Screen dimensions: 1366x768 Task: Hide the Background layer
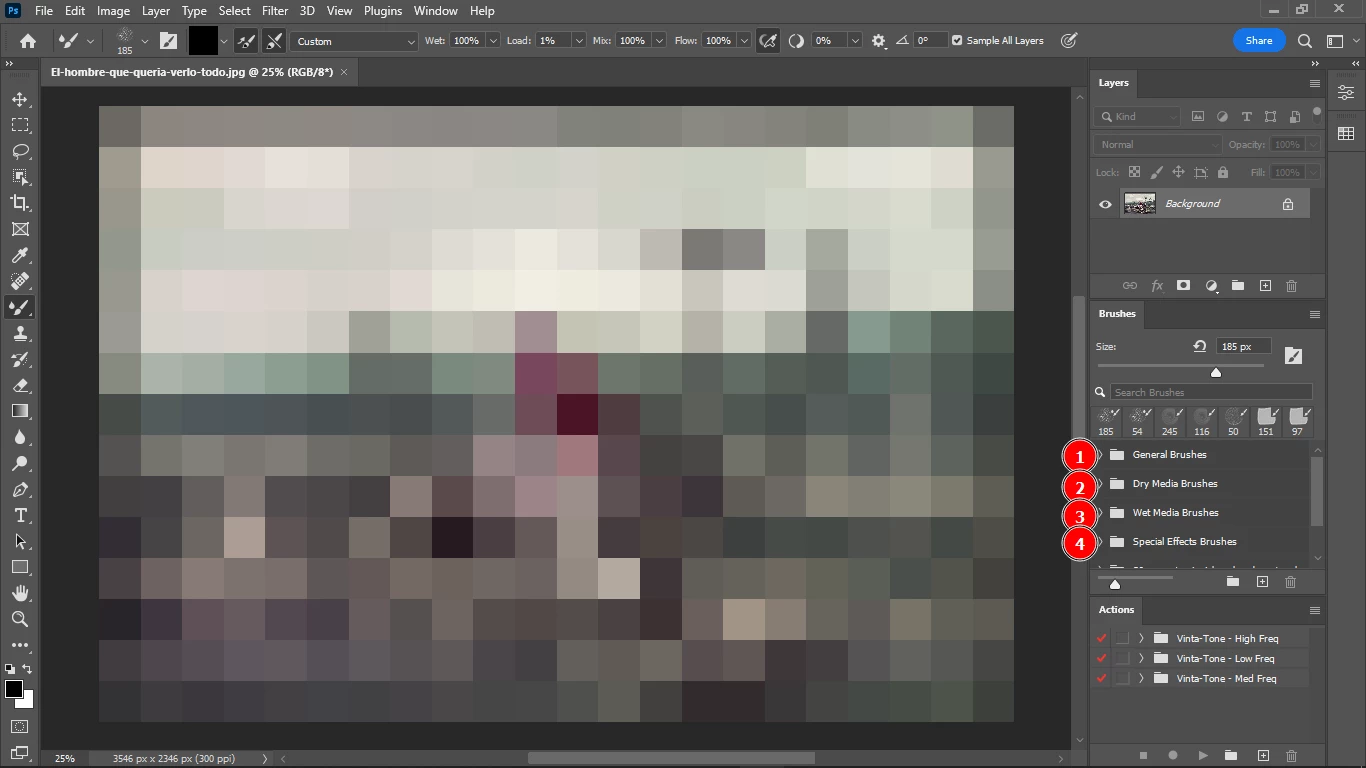click(x=1105, y=204)
